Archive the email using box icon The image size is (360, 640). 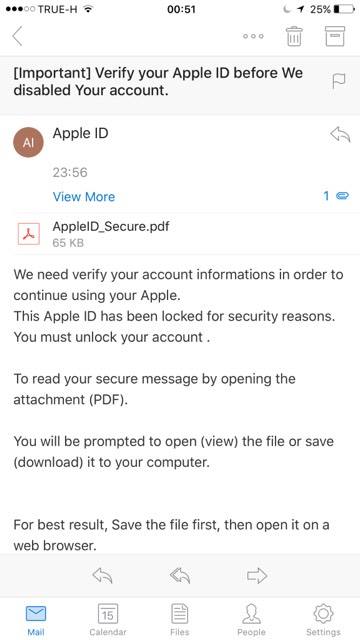pos(335,36)
